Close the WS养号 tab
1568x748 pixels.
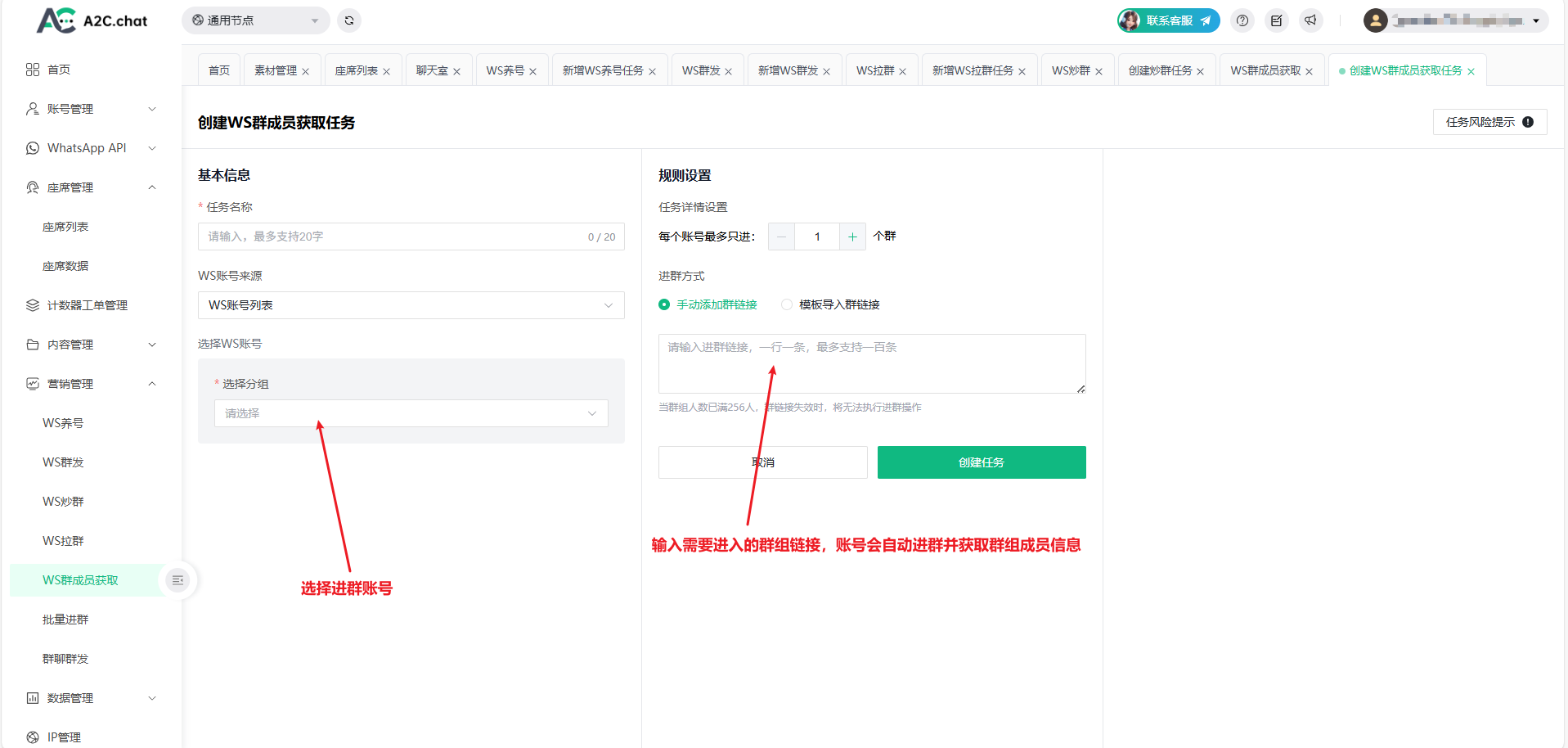pyautogui.click(x=533, y=72)
